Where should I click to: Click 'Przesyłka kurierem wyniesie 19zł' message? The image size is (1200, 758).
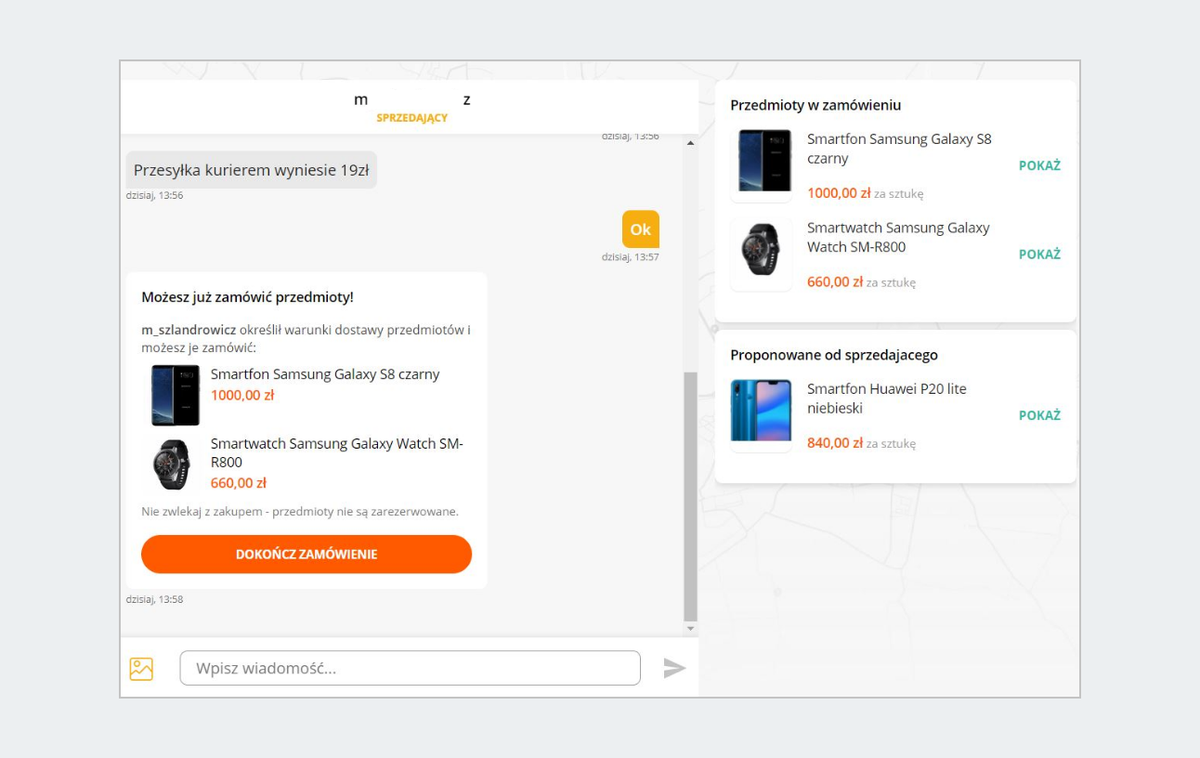[x=251, y=170]
